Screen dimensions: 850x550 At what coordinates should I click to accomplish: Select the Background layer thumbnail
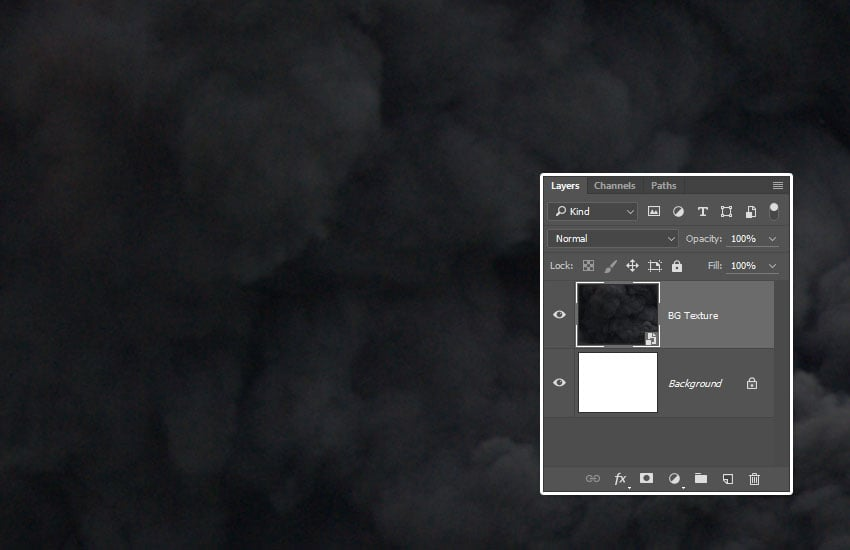point(617,382)
